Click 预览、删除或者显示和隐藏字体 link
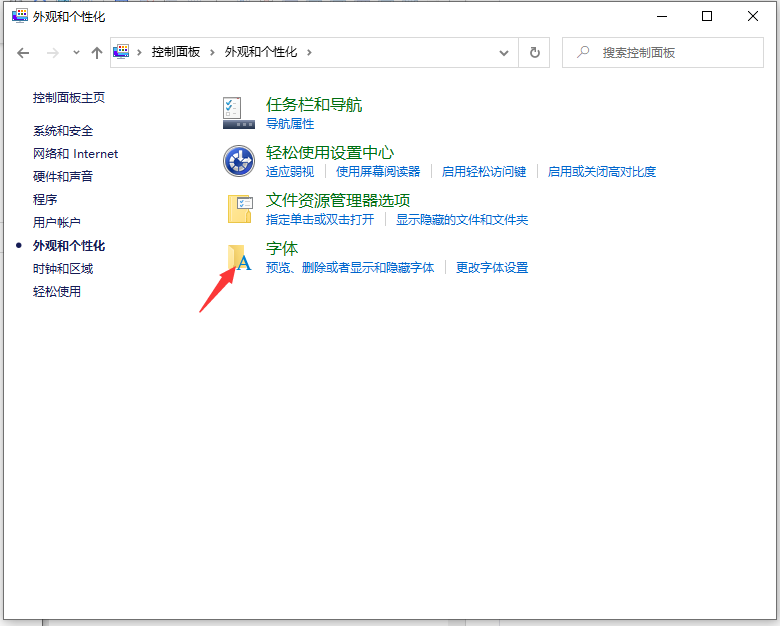The width and height of the screenshot is (780, 626). 350,268
